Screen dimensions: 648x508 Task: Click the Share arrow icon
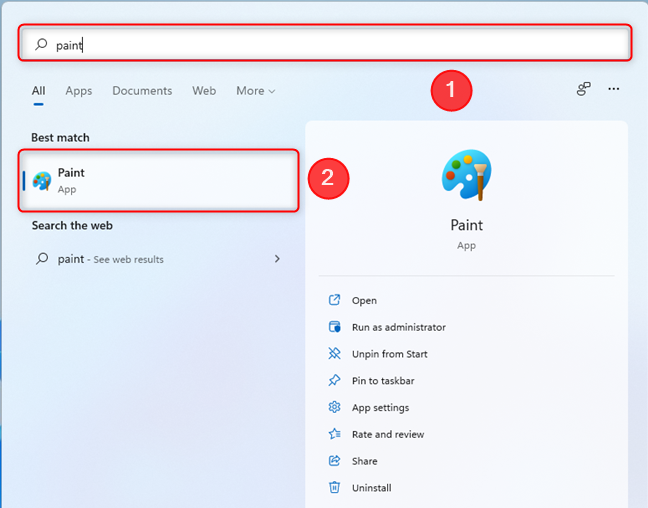[334, 460]
